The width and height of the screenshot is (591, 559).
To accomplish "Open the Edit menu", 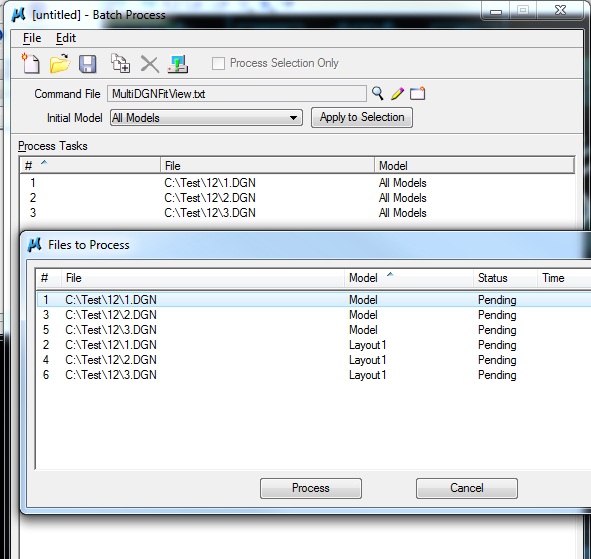I will coord(66,38).
